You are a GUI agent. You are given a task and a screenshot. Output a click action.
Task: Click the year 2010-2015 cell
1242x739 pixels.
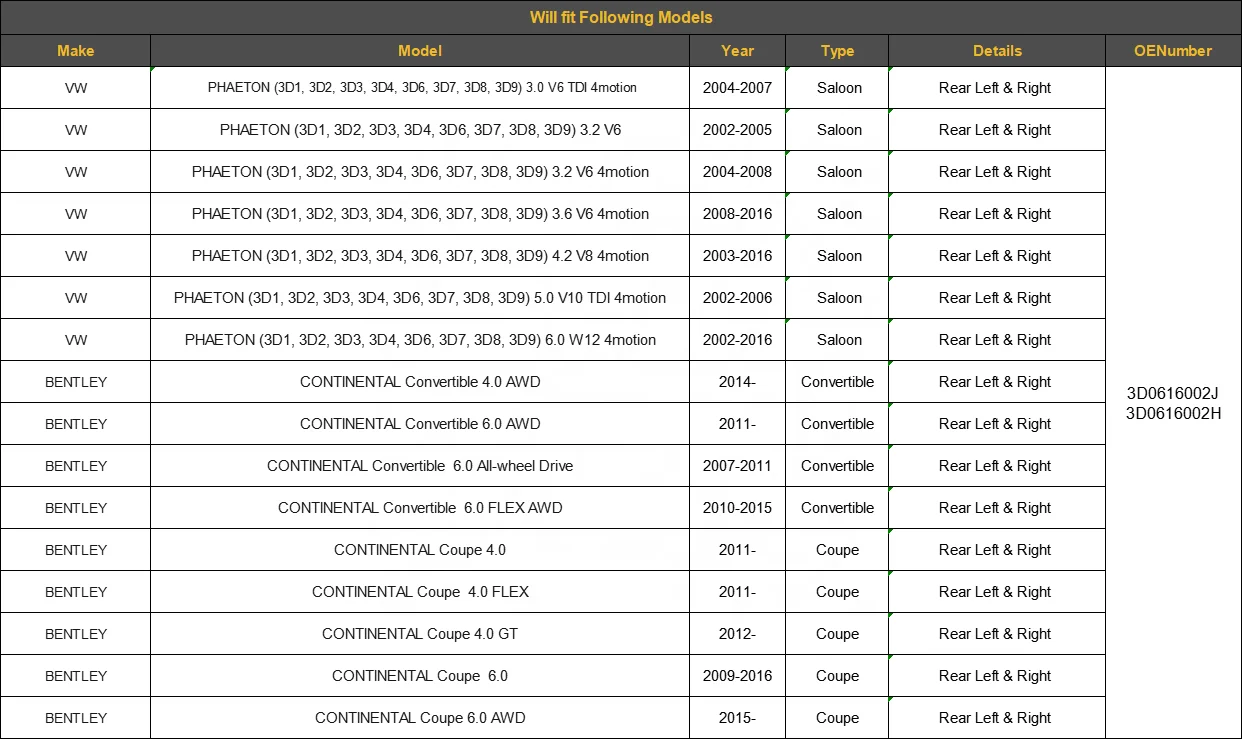(737, 508)
